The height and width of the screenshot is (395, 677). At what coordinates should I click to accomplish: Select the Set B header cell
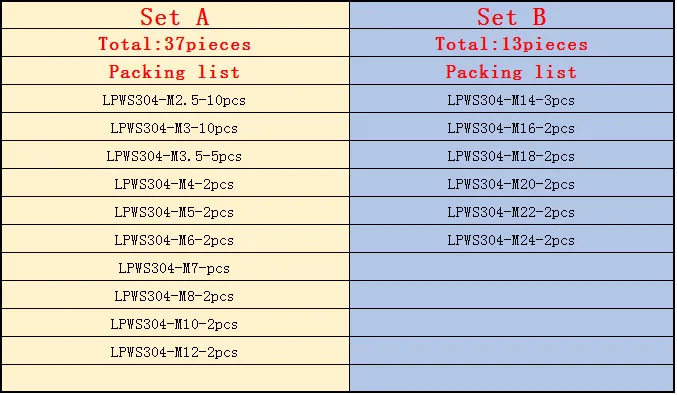[512, 16]
